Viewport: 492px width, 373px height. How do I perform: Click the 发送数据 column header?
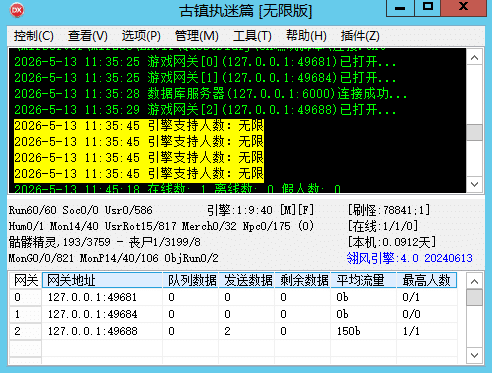(x=247, y=280)
